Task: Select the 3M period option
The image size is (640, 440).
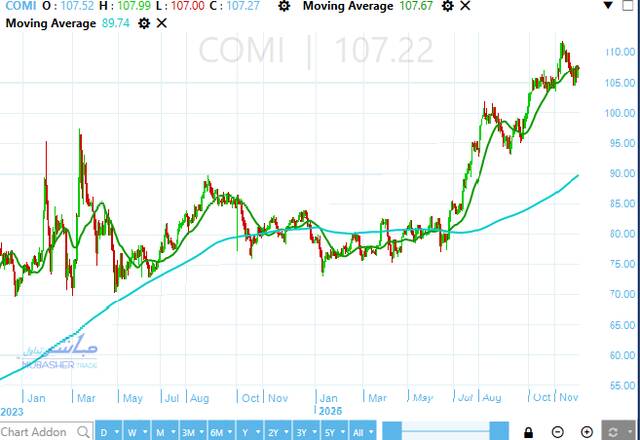Action: 187,432
